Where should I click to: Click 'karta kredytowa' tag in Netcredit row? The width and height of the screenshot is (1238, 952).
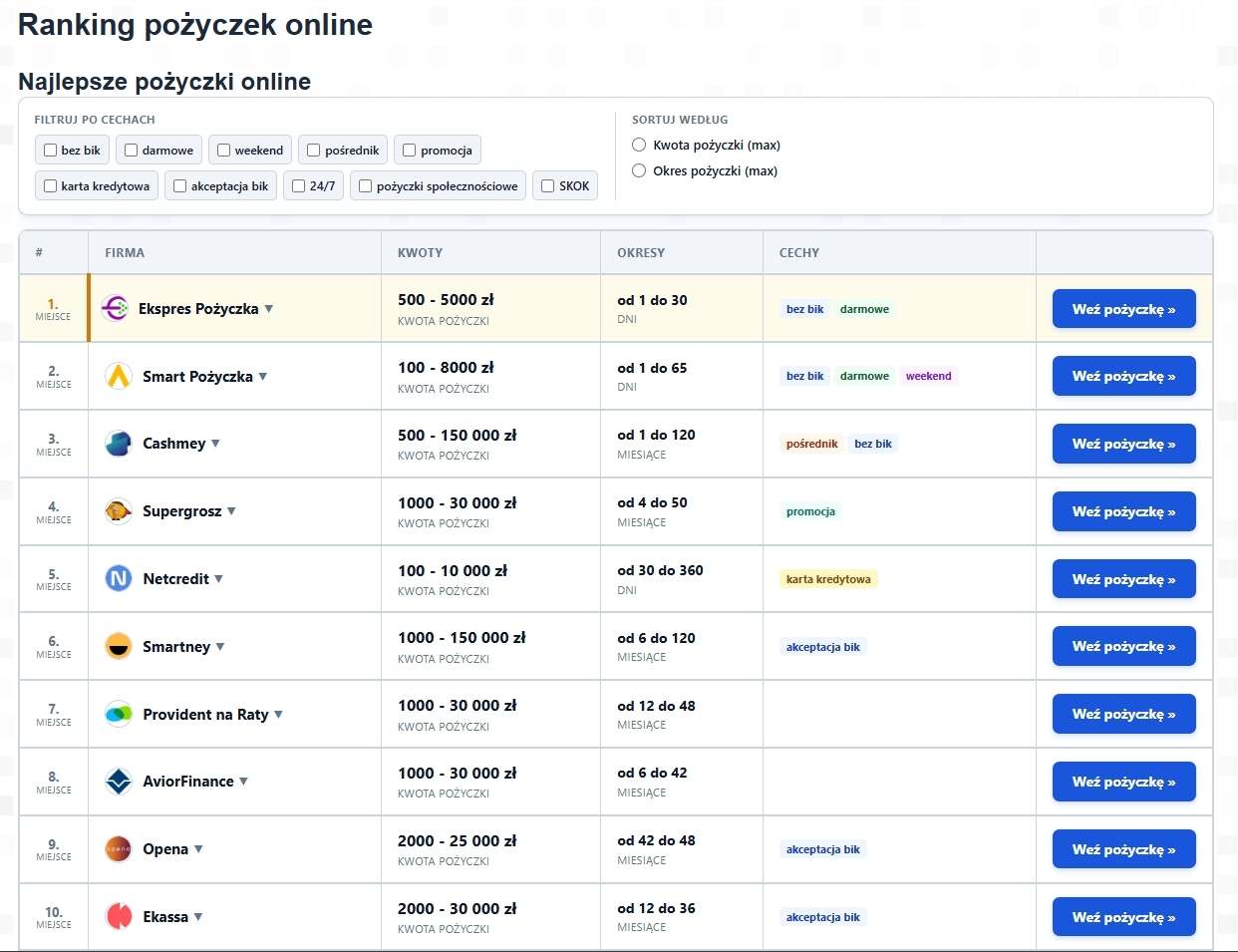point(828,579)
